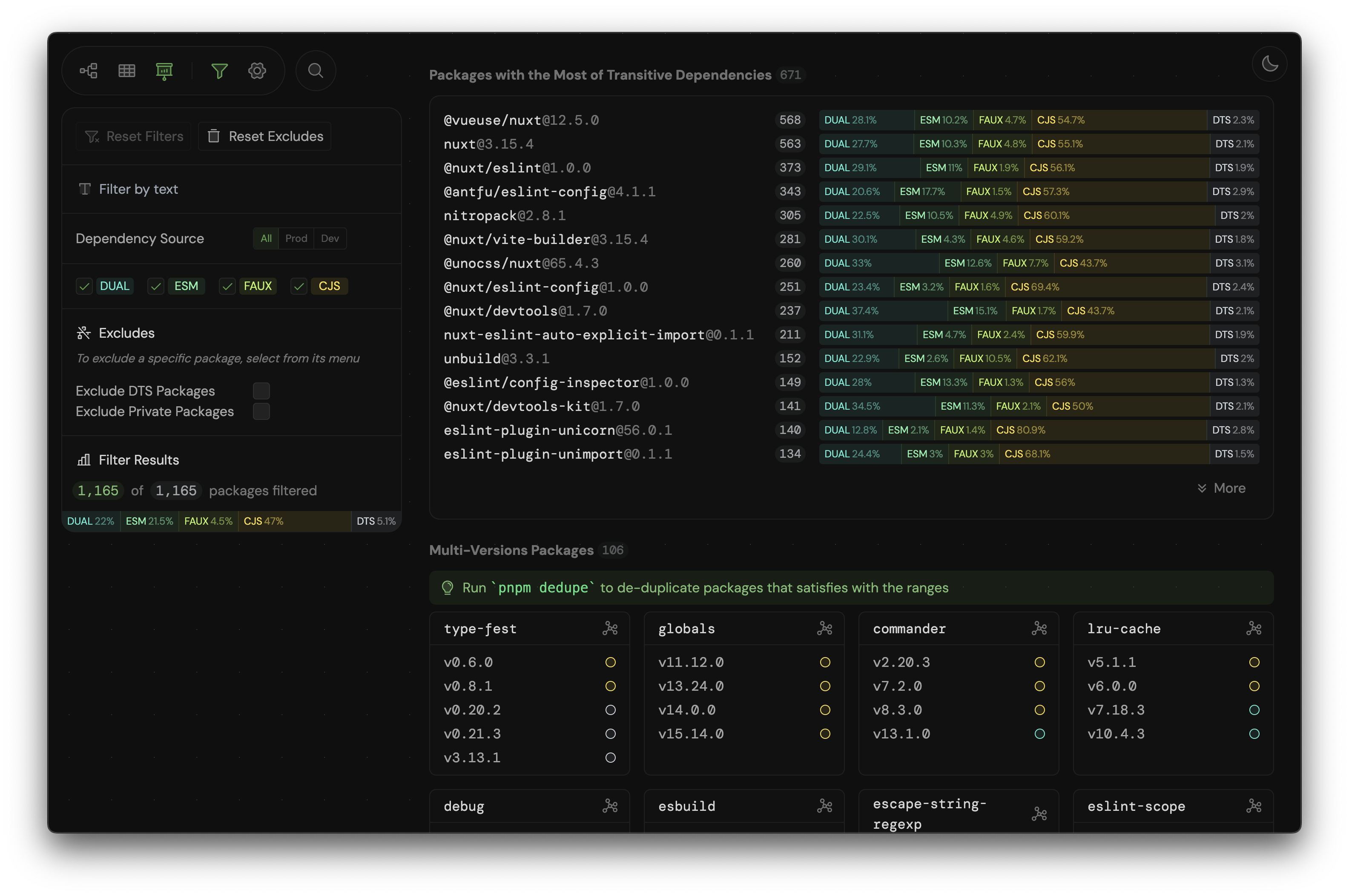Select the report chart view icon

pyautogui.click(x=164, y=71)
